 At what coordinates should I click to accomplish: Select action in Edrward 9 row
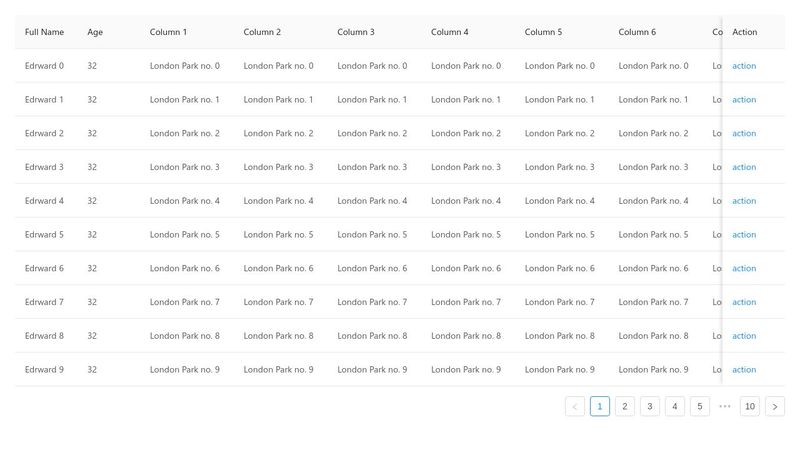(744, 370)
